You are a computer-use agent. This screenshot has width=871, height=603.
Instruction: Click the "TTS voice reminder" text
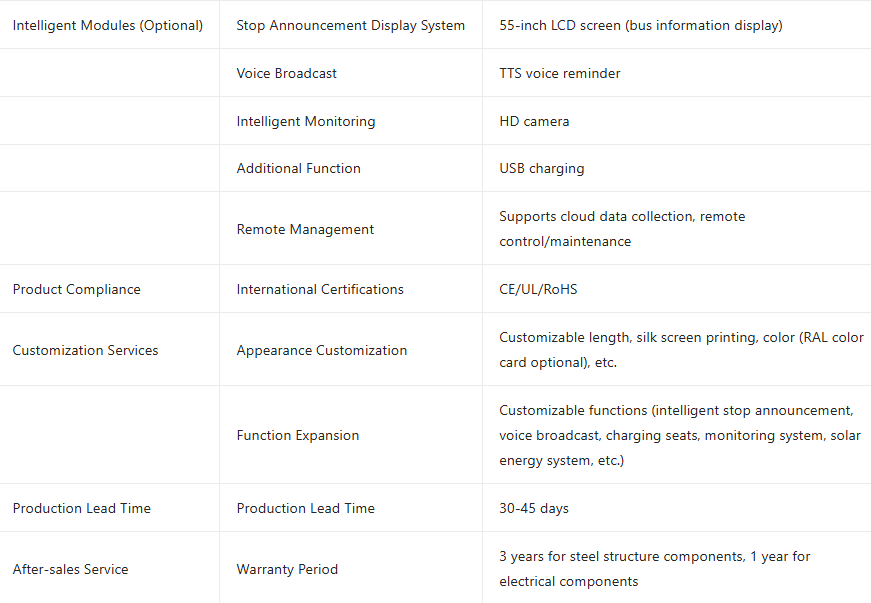click(560, 73)
